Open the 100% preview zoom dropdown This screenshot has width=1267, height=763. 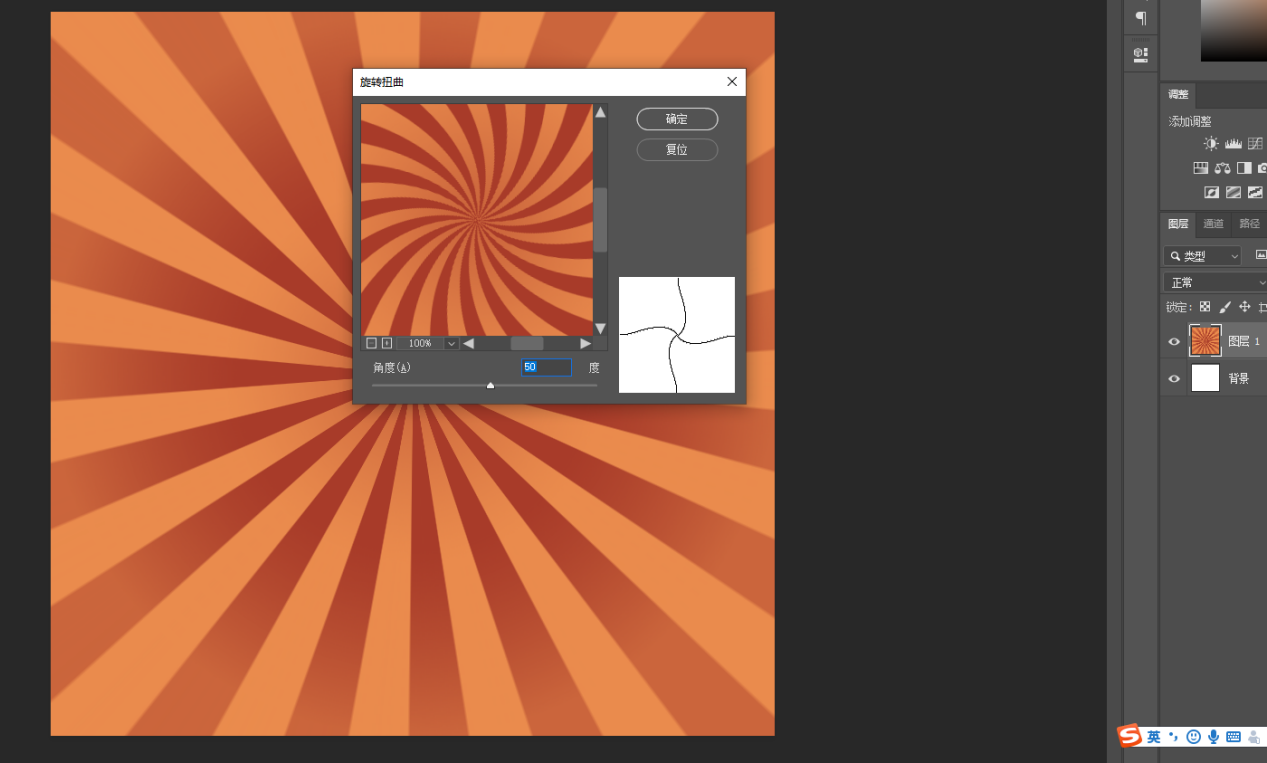451,343
